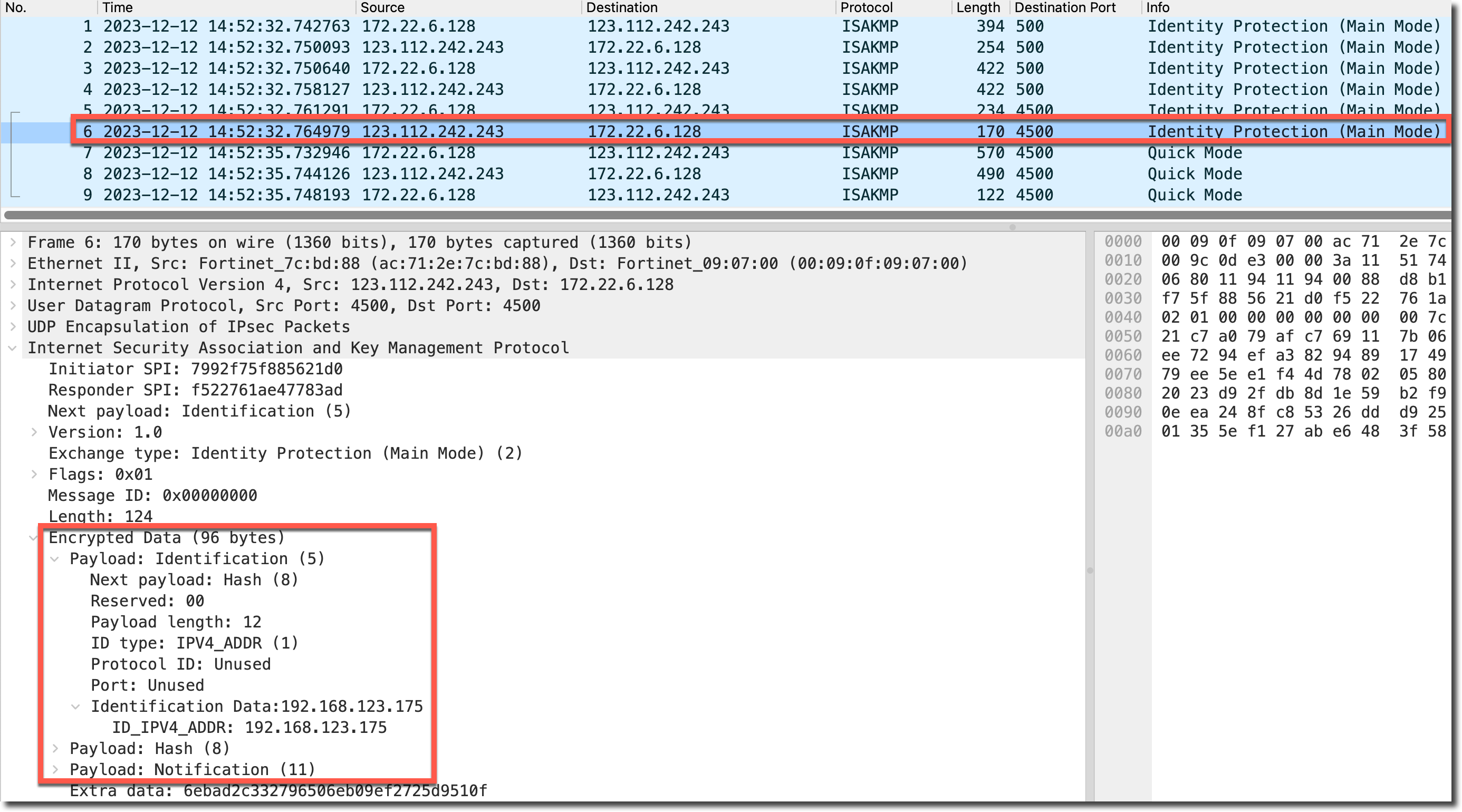Expand the Frame 6 tree node
Image resolution: width=1462 pixels, height=812 pixels.
[13, 243]
